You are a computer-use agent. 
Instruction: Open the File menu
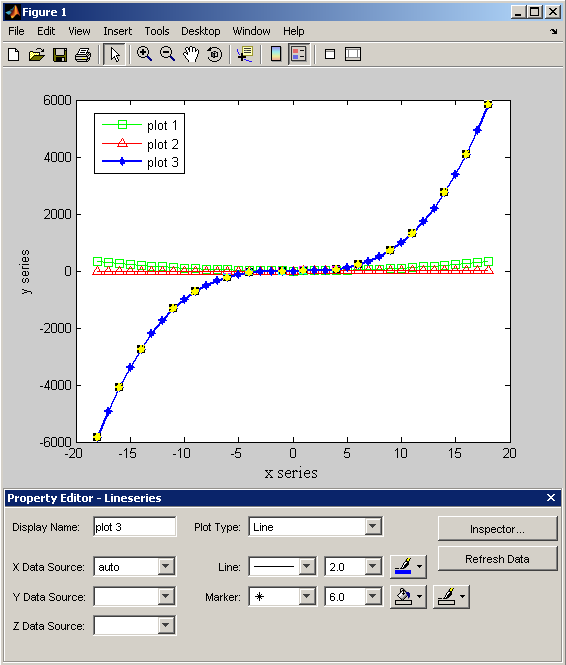pyautogui.click(x=16, y=31)
